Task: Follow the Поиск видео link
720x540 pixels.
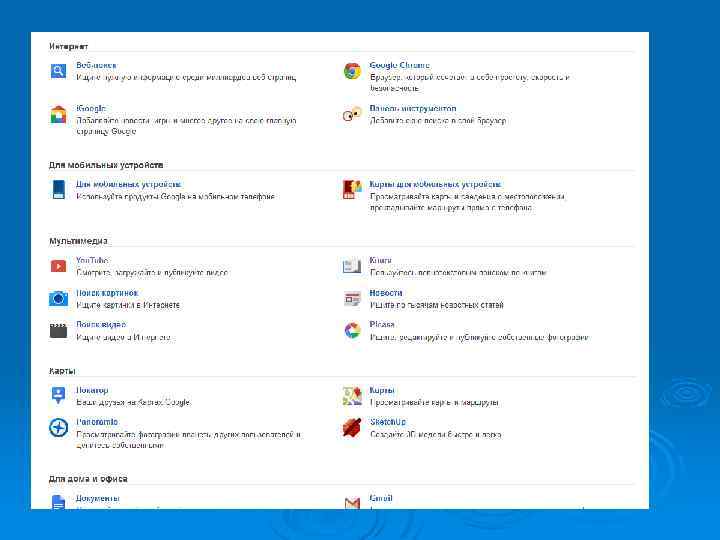Action: tap(101, 324)
